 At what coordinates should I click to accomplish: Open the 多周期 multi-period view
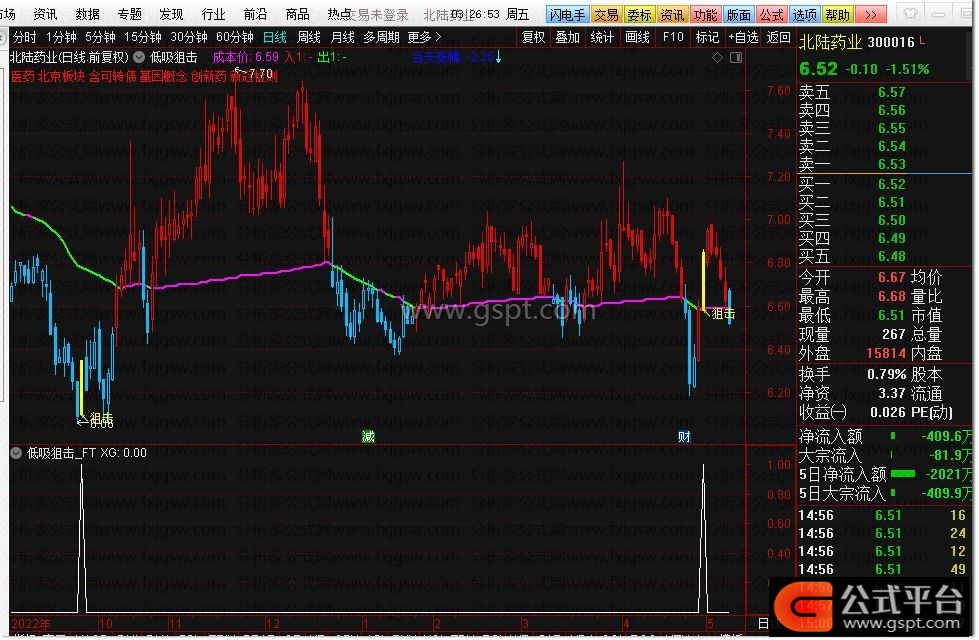(x=381, y=37)
